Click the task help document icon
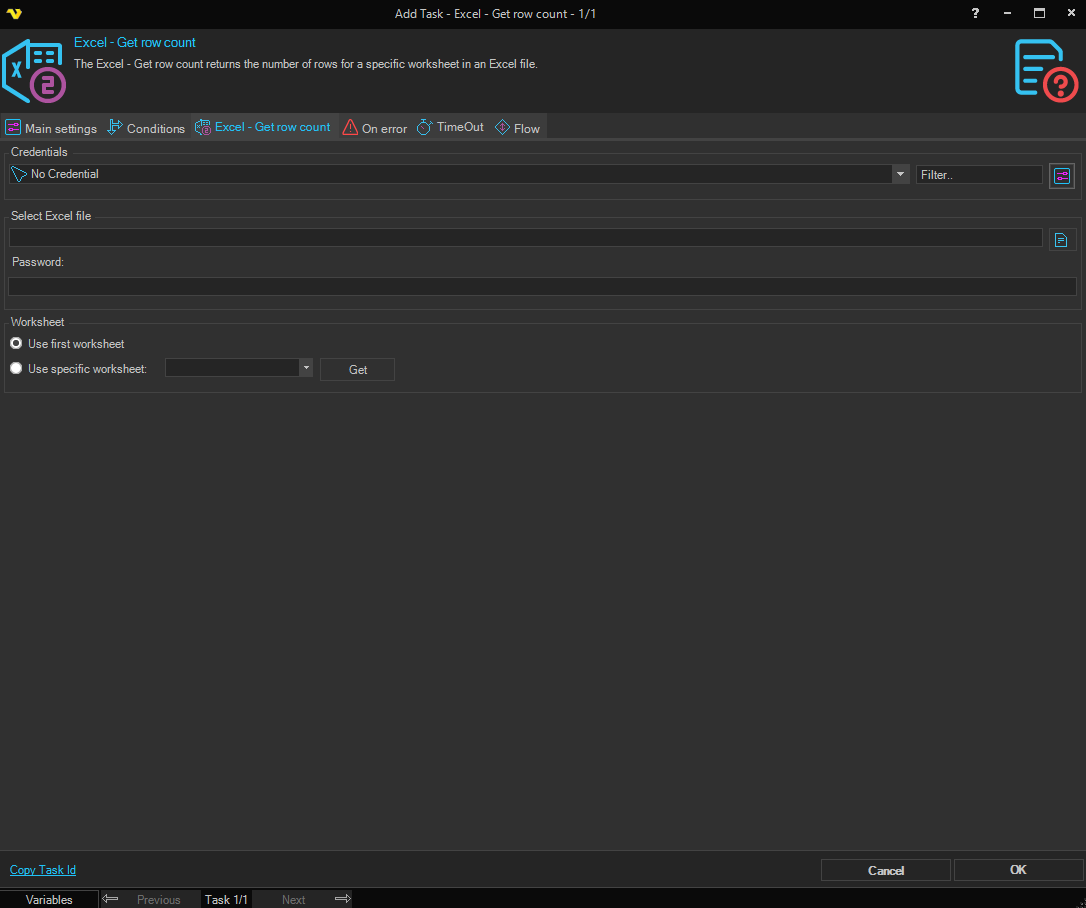Image resolution: width=1086 pixels, height=908 pixels. 1046,69
